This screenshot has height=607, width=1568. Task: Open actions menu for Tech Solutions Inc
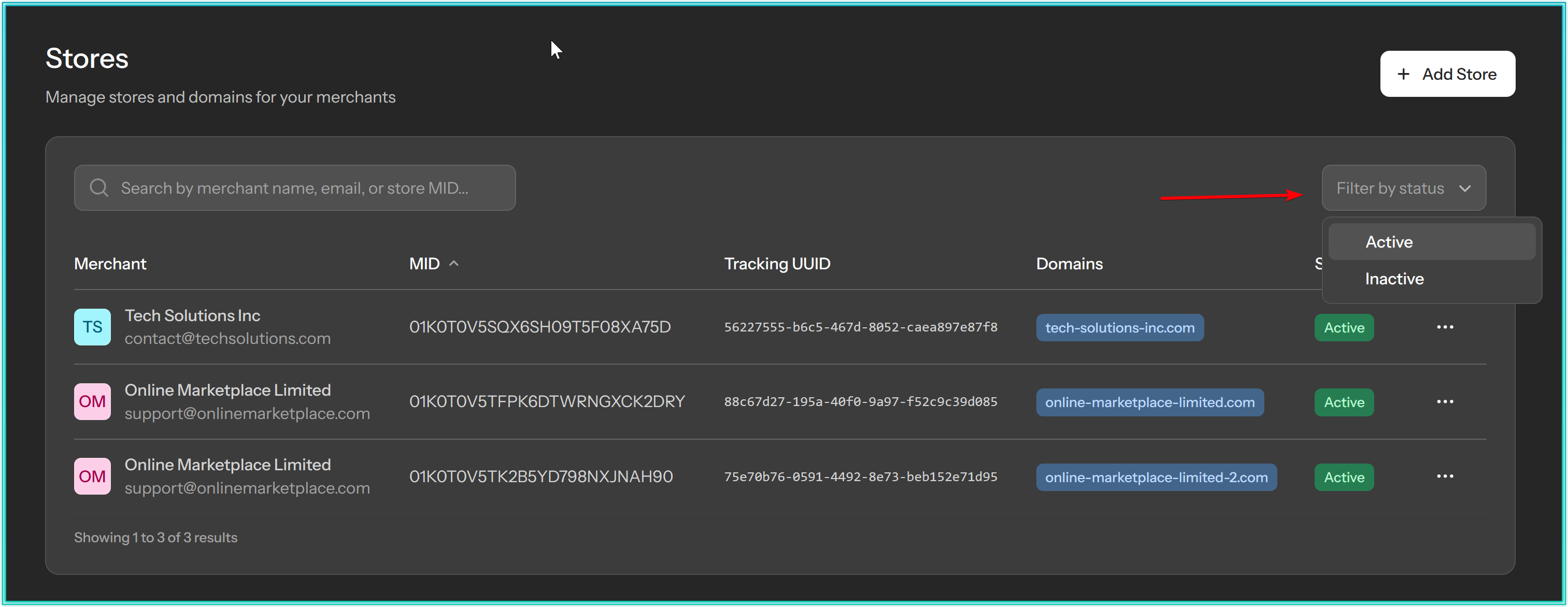[x=1445, y=327]
